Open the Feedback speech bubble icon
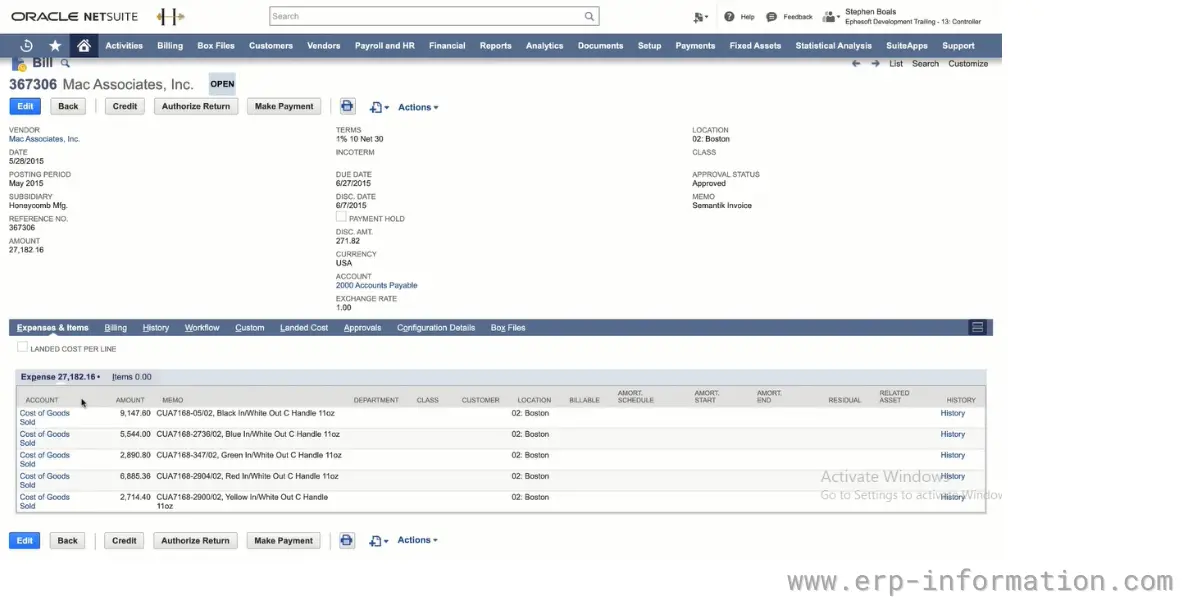This screenshot has width=1200, height=600. 771,17
